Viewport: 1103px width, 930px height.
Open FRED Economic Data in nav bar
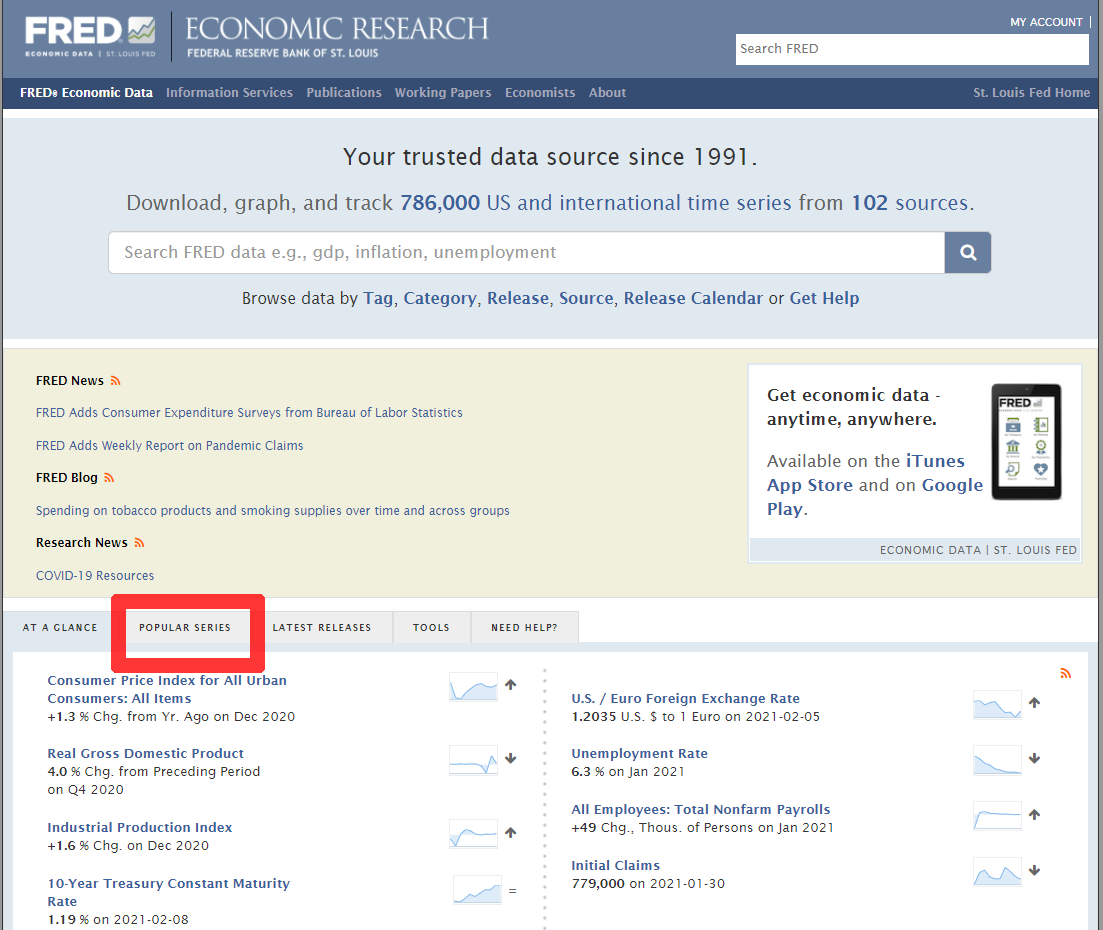pyautogui.click(x=87, y=93)
